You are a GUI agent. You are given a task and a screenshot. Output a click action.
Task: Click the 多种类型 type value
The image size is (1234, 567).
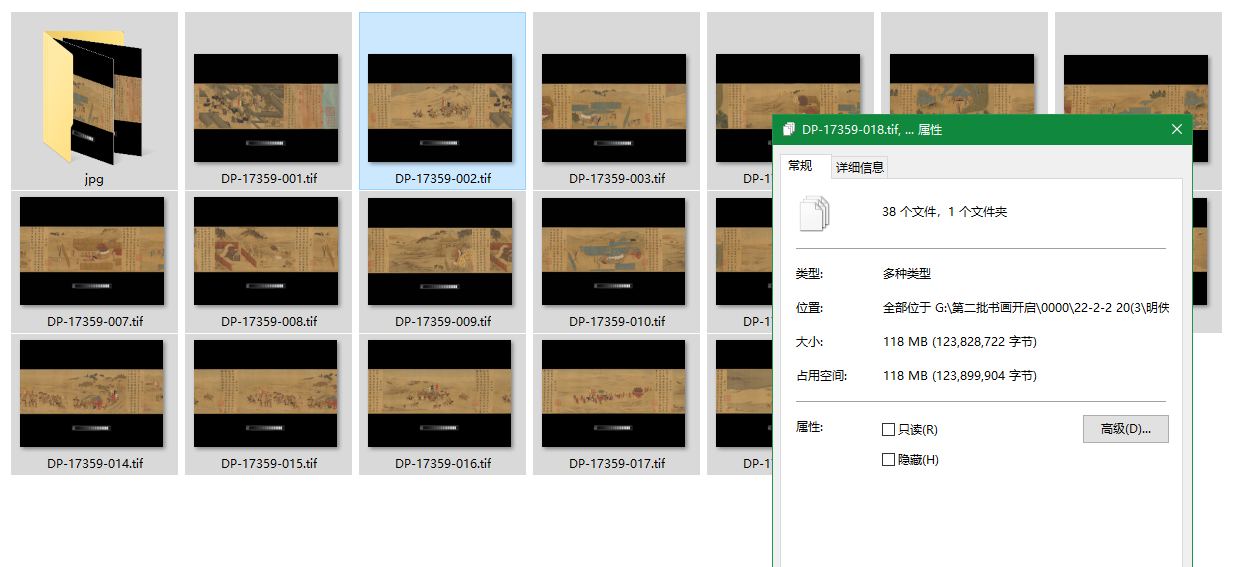click(x=906, y=274)
